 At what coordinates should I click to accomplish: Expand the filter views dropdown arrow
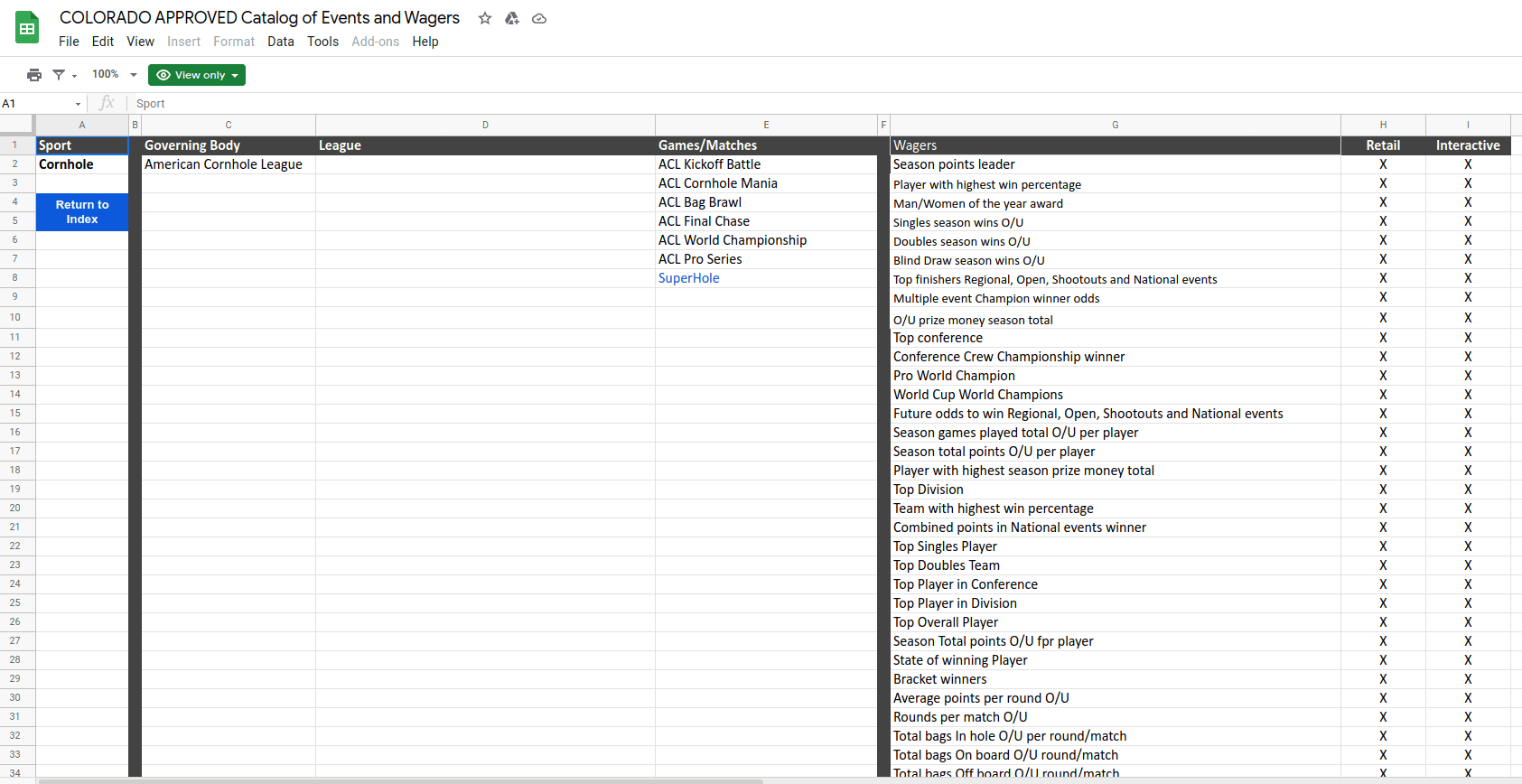[75, 76]
